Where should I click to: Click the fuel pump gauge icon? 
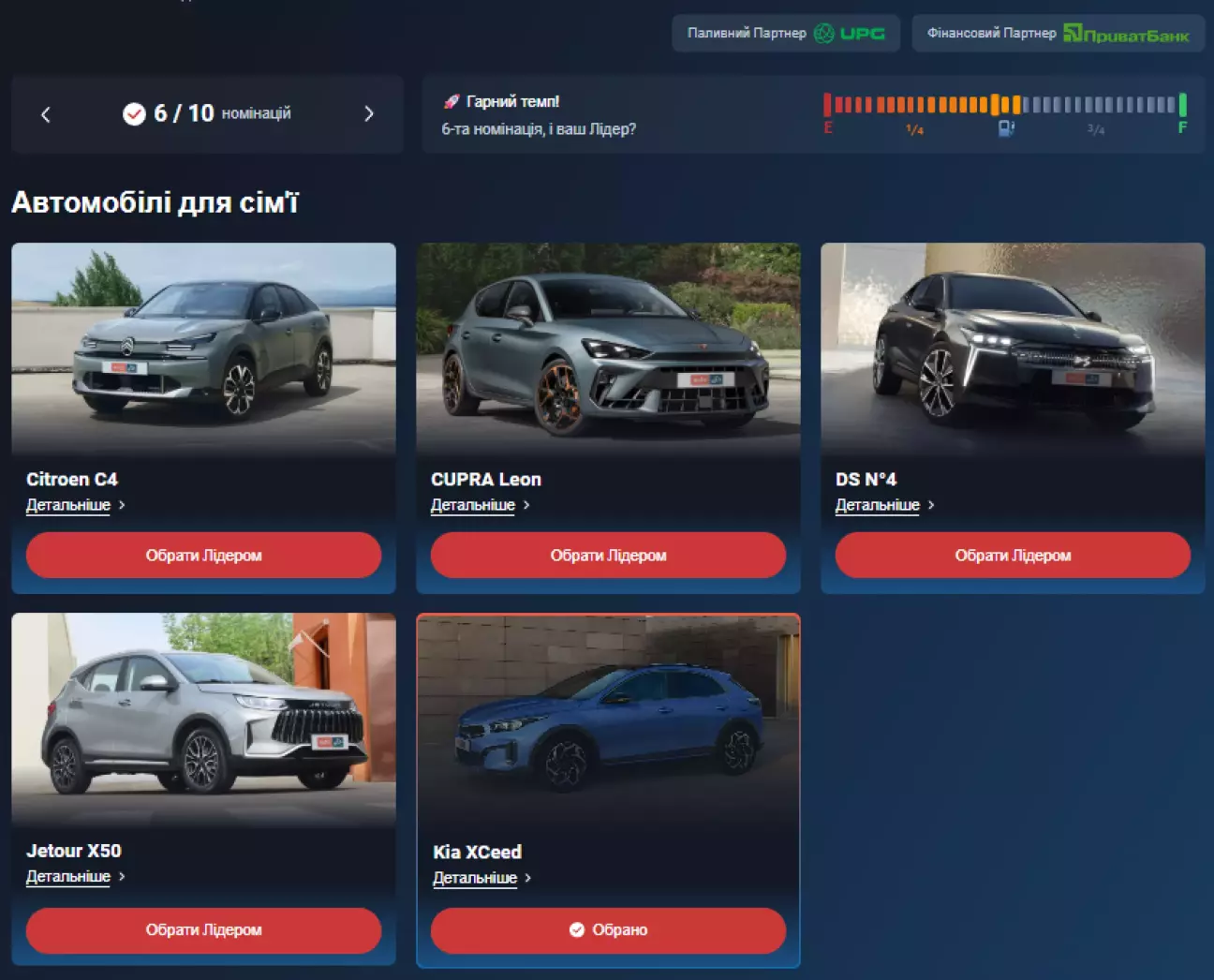[x=1006, y=128]
